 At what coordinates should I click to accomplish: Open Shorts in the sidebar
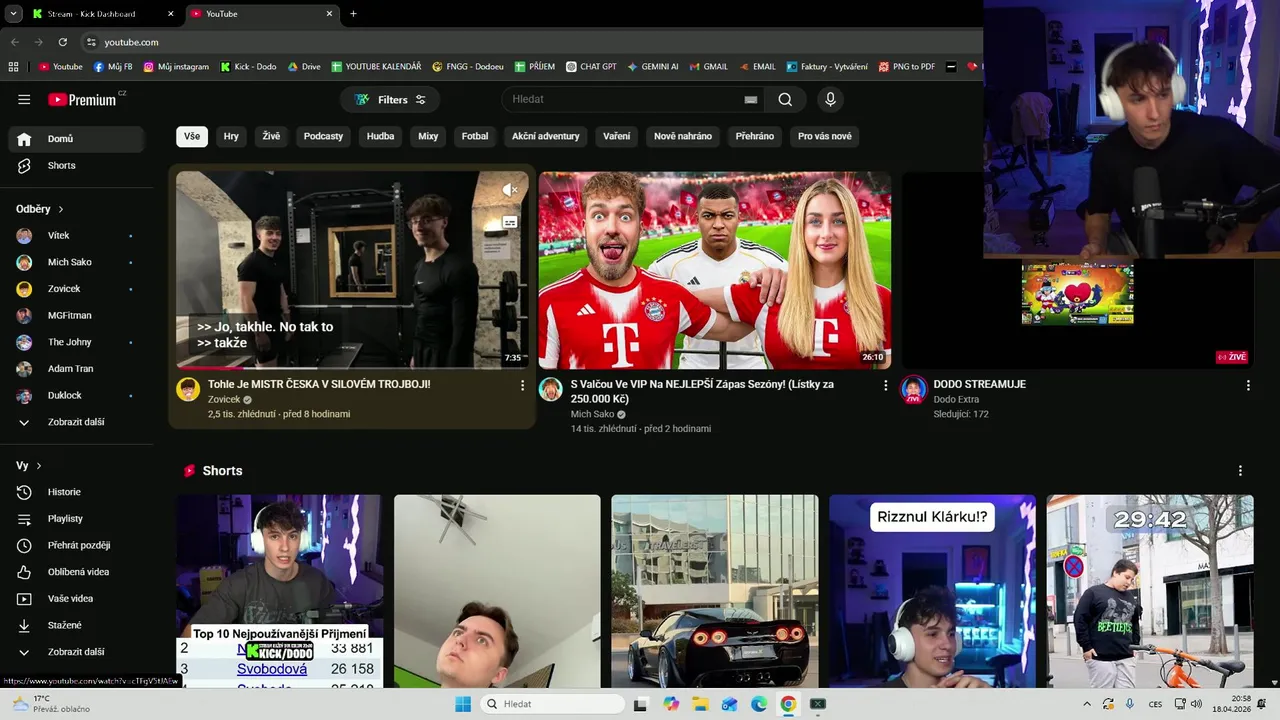(x=77, y=165)
